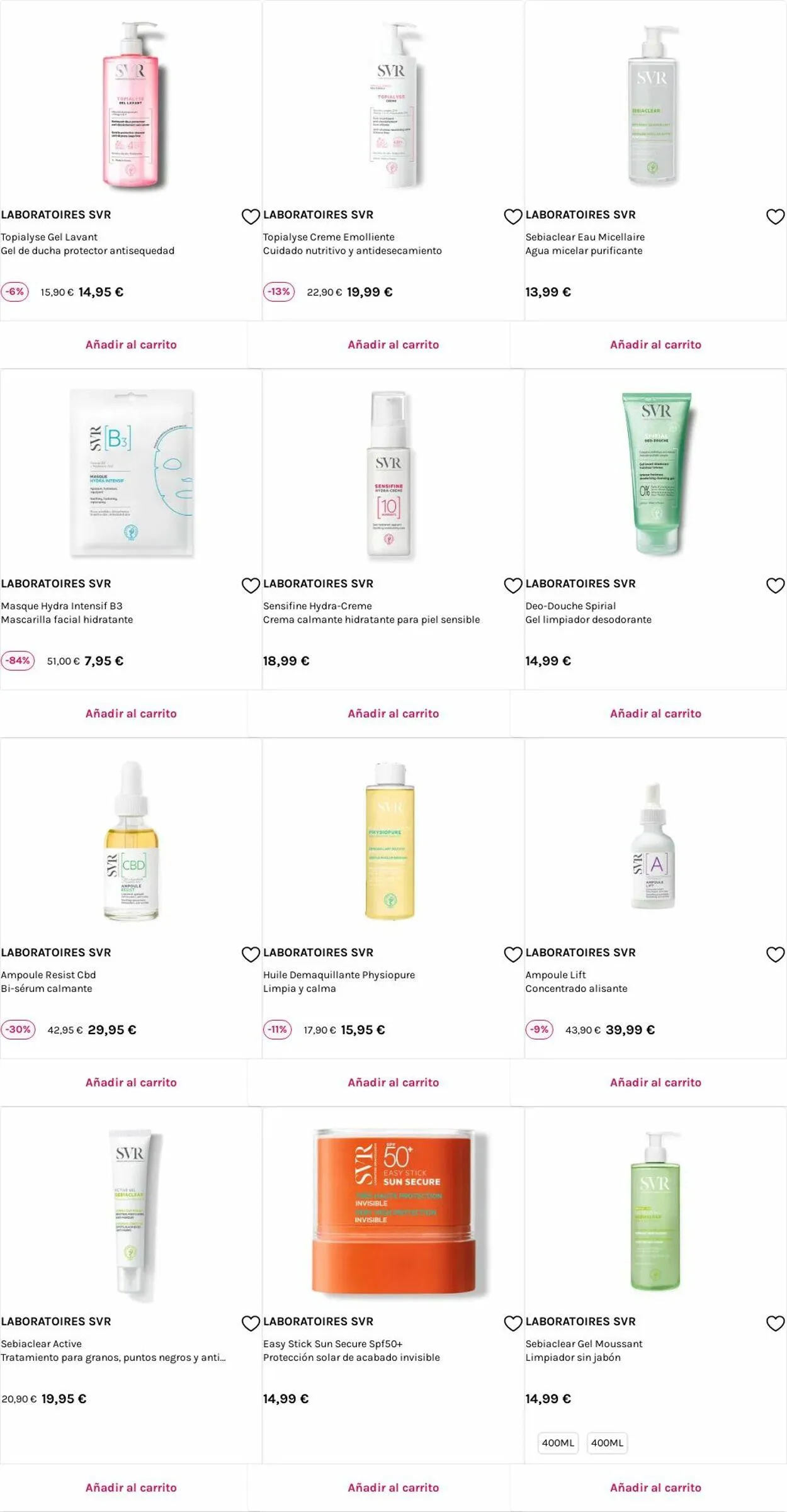Click Añadir al carrito for Sensifine Hydra-Creme
The height and width of the screenshot is (1512, 787).
pyautogui.click(x=394, y=713)
